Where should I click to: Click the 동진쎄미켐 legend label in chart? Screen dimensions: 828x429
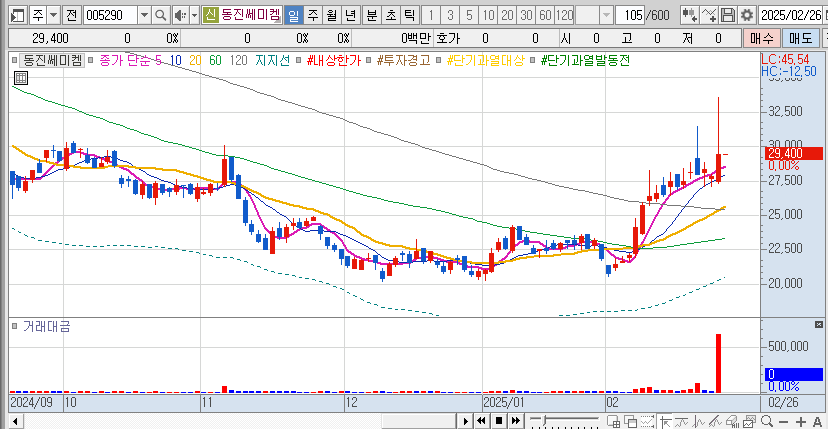(51, 61)
